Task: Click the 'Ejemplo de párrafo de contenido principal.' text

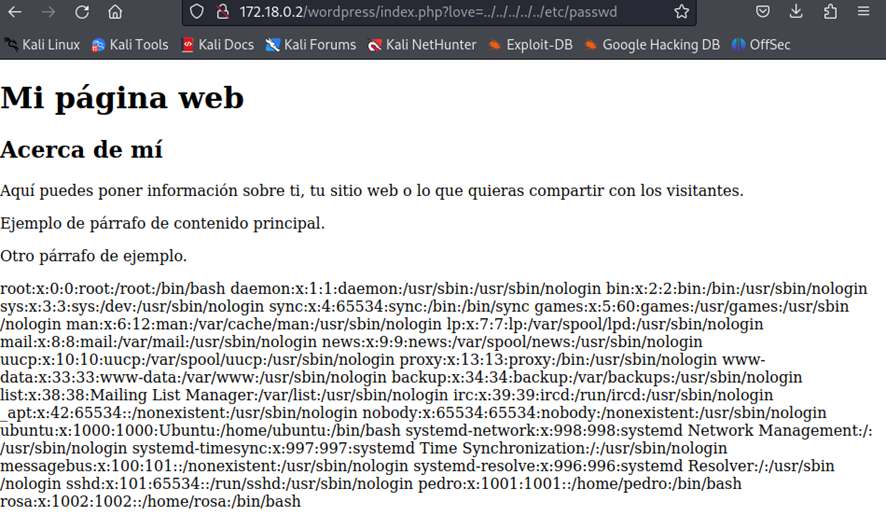Action: pyautogui.click(x=163, y=223)
